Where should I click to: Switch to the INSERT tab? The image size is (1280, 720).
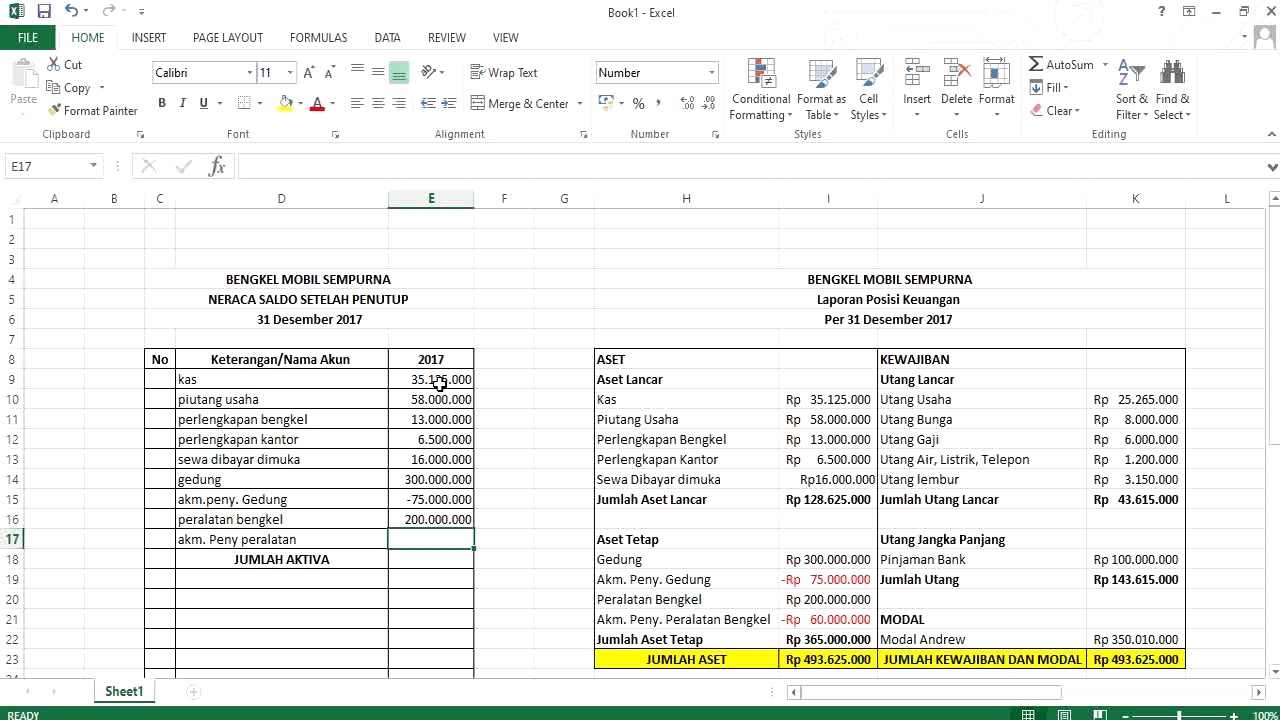(x=149, y=37)
